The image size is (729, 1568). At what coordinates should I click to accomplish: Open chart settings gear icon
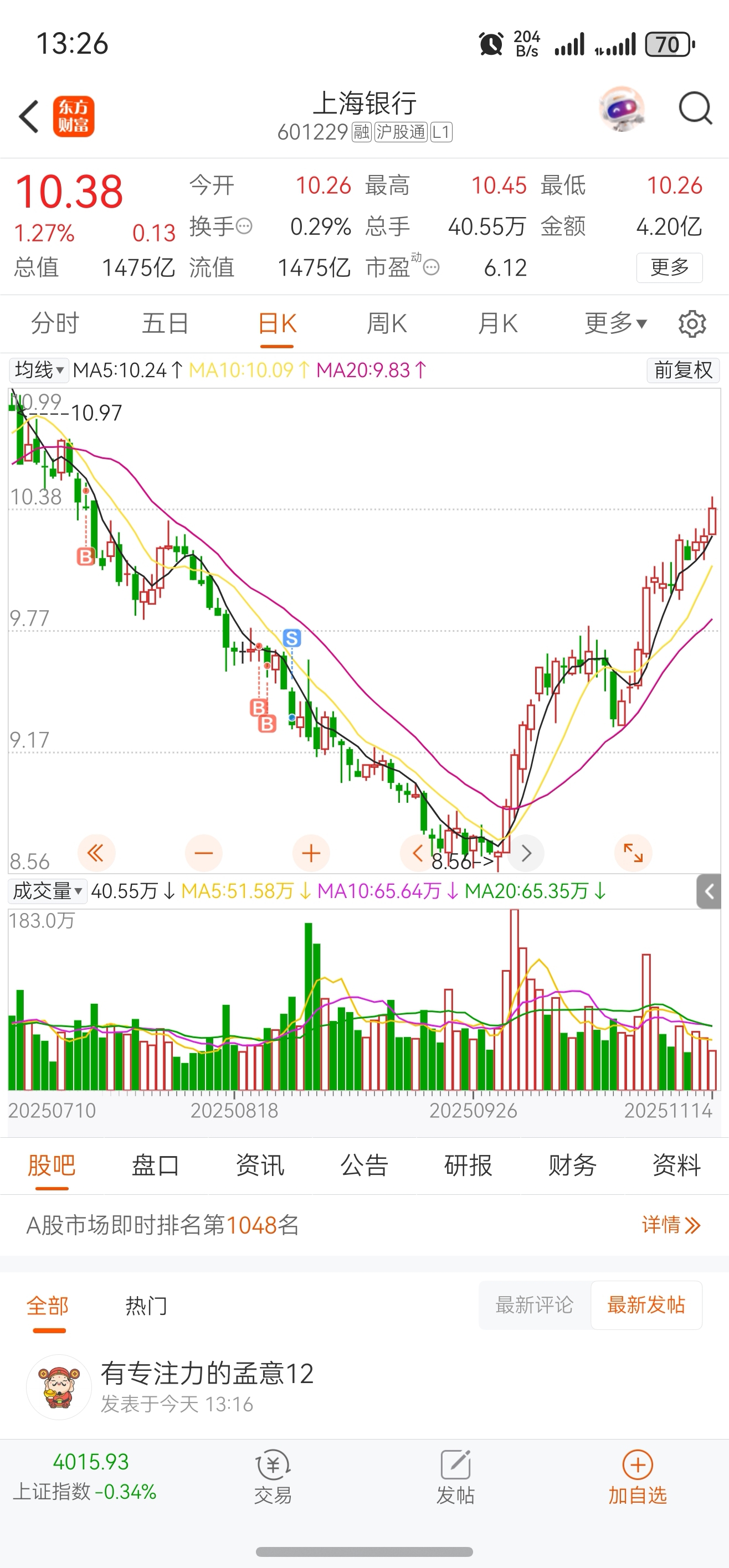coord(692,324)
